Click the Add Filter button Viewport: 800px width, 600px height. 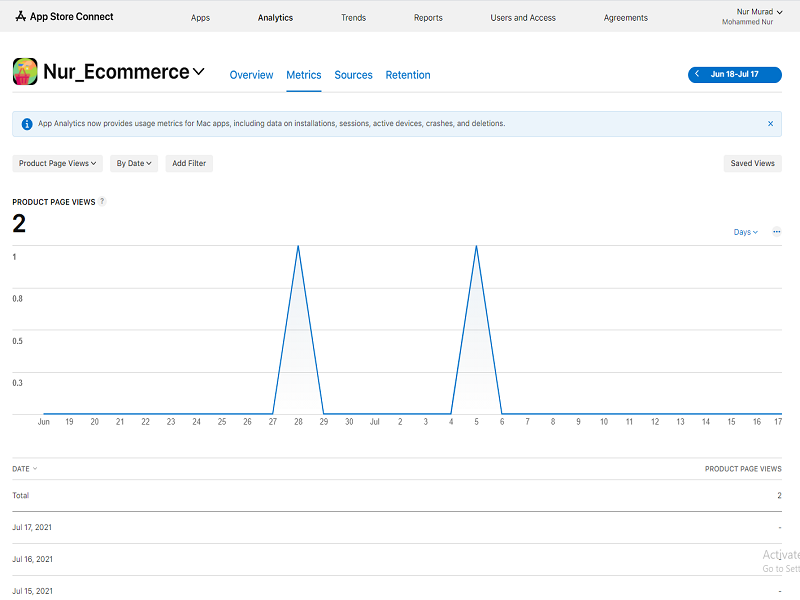tap(189, 163)
